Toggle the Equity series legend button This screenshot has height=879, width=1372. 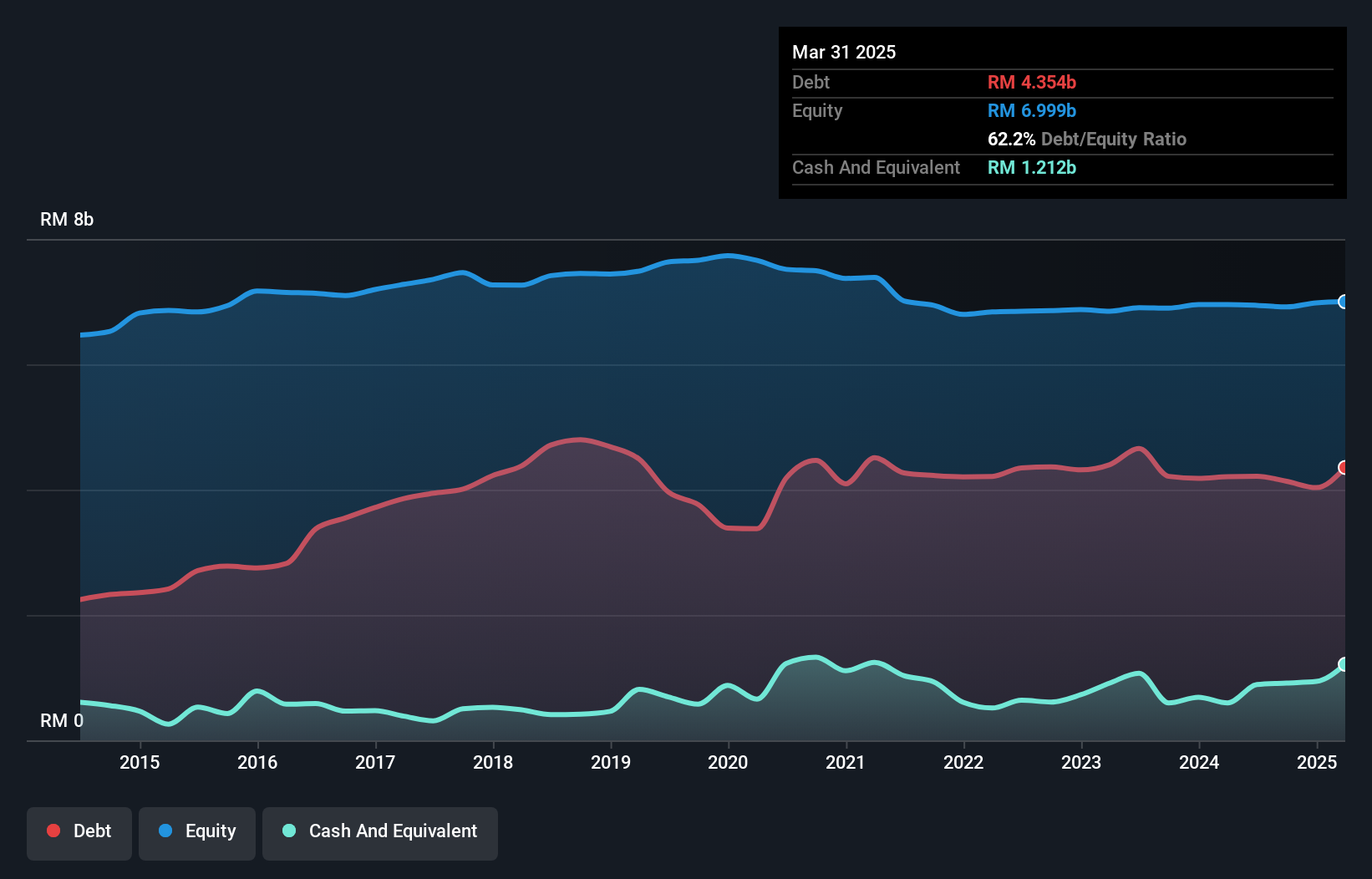point(197,833)
